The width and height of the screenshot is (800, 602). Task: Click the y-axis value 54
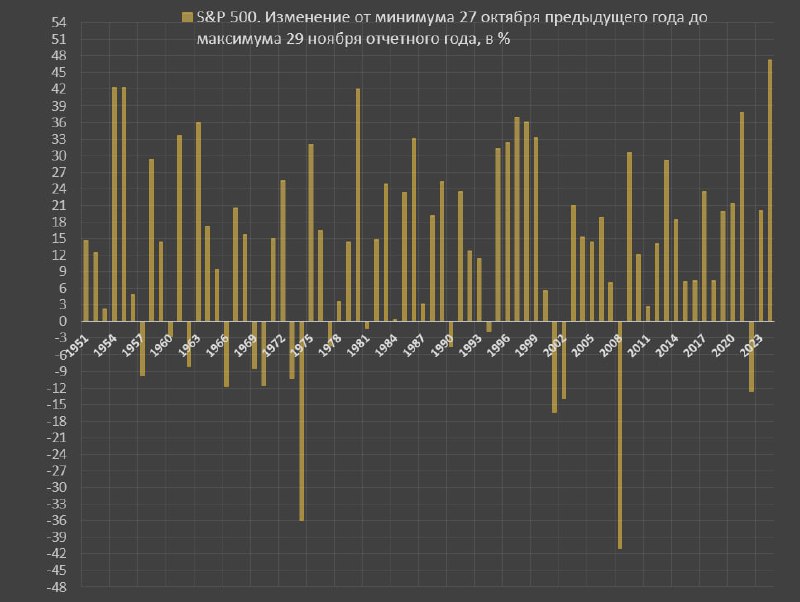pos(59,22)
